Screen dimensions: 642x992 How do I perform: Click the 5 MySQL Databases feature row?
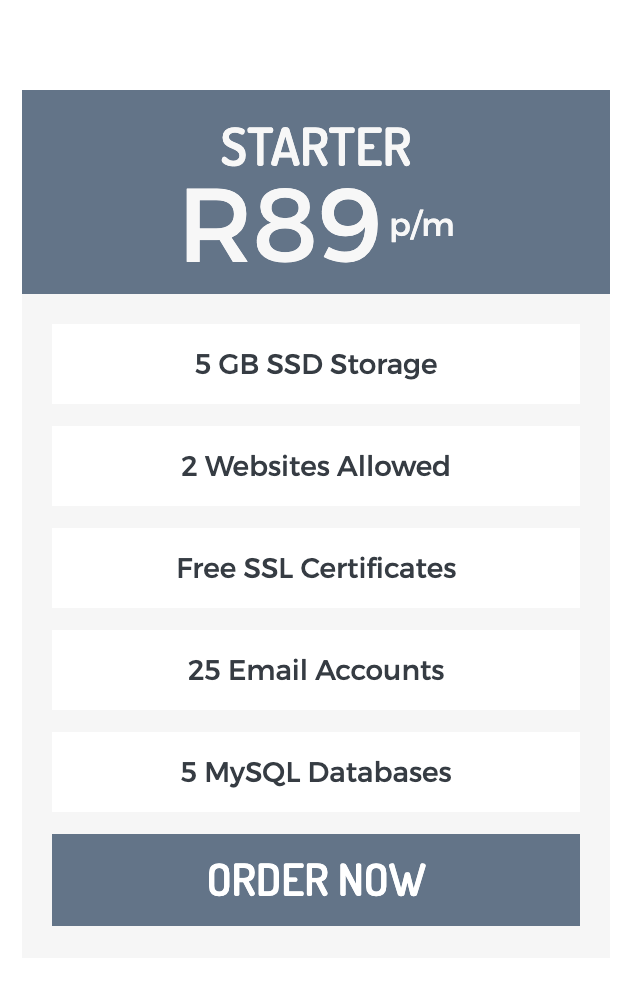coord(316,772)
